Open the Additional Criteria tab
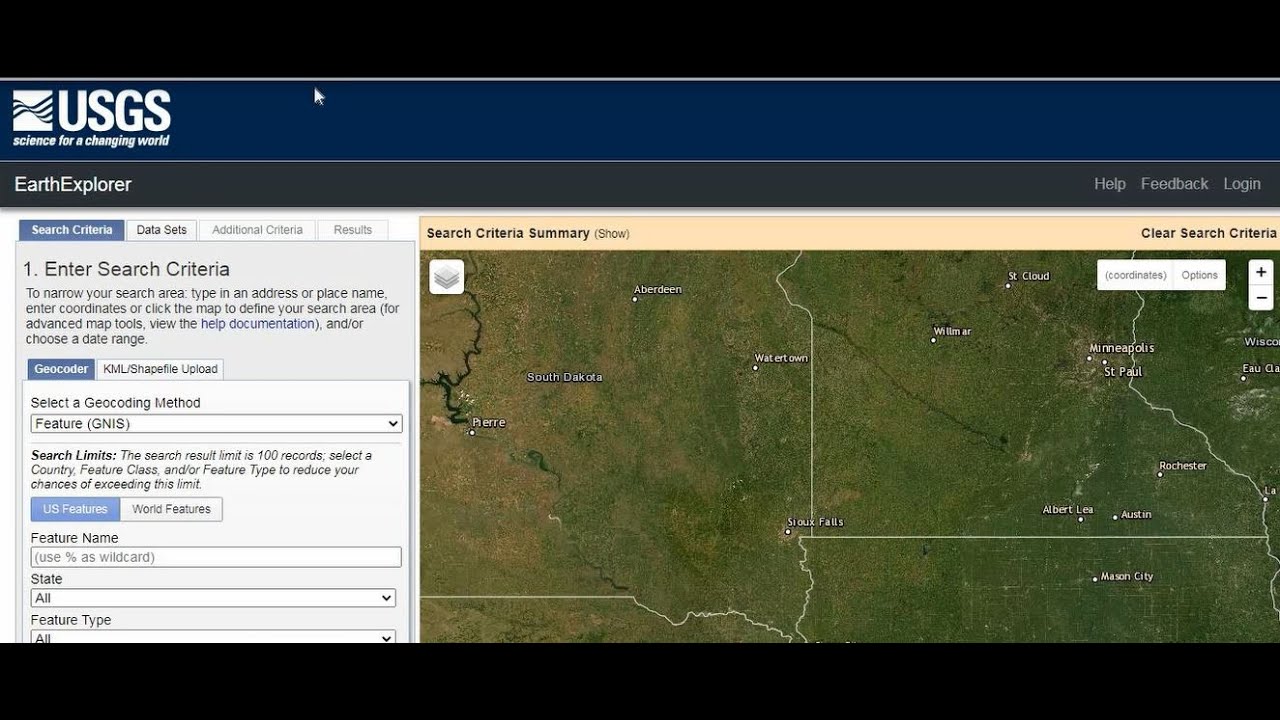Screen dimensions: 1280x720 (x=257, y=230)
